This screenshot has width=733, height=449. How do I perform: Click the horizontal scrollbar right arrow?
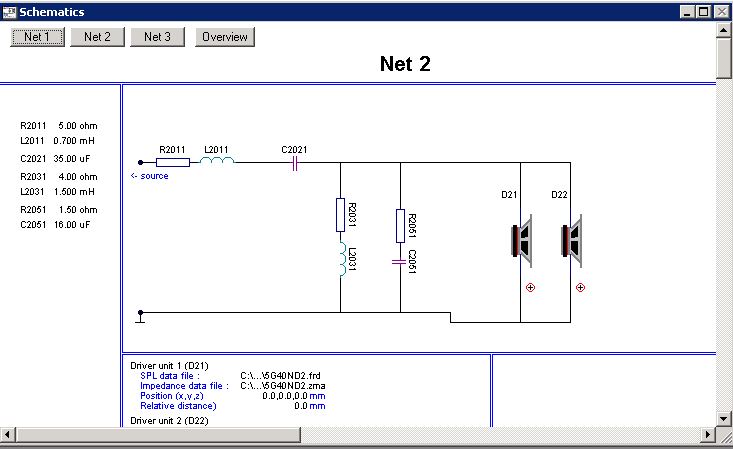(707, 435)
